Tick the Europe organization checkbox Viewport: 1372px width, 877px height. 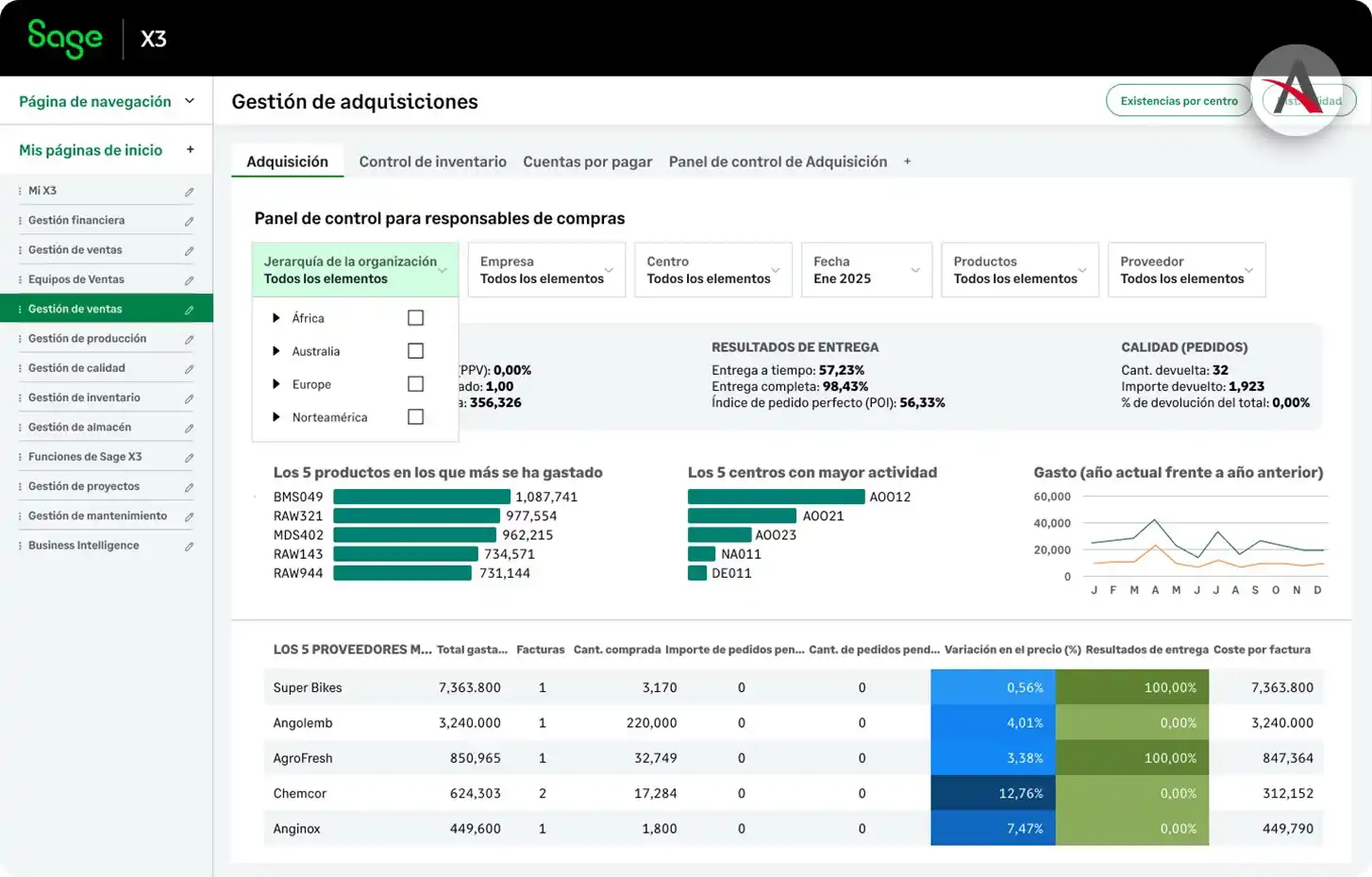click(415, 384)
